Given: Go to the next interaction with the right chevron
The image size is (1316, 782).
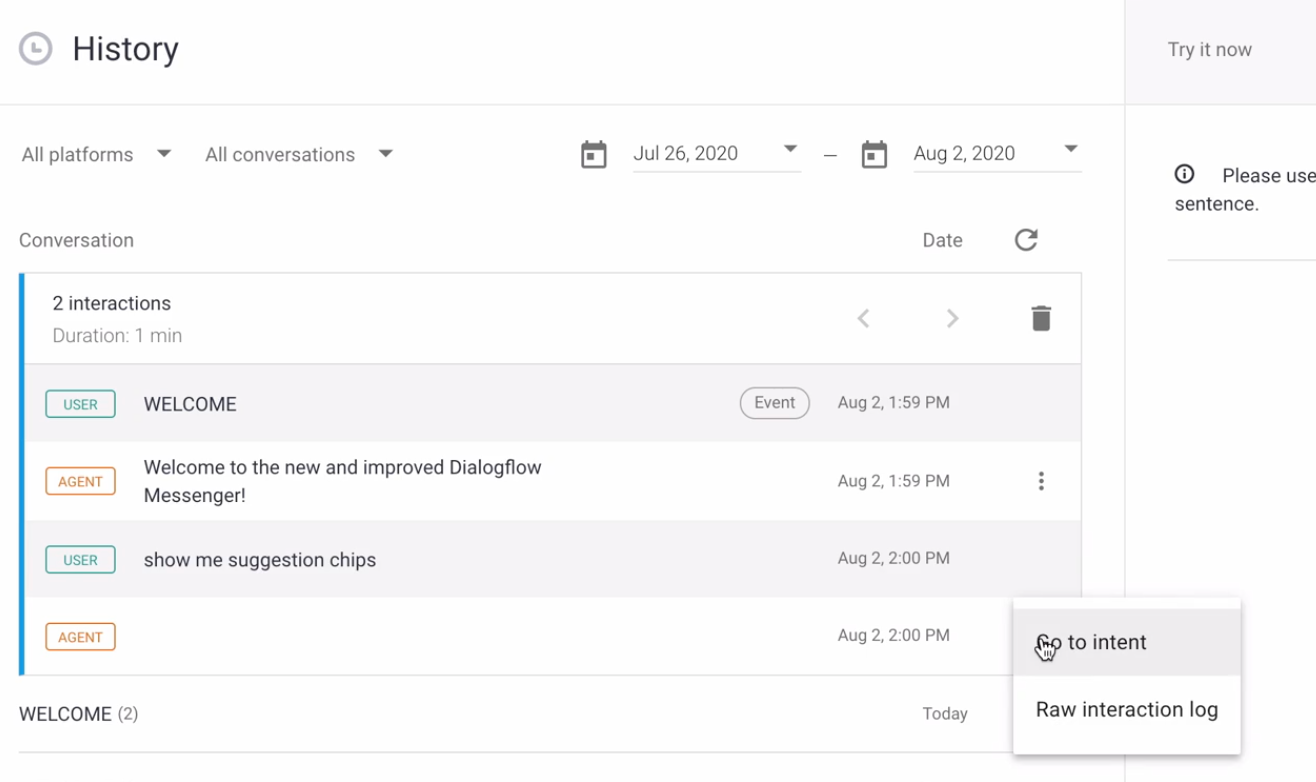Looking at the screenshot, I should tap(952, 318).
